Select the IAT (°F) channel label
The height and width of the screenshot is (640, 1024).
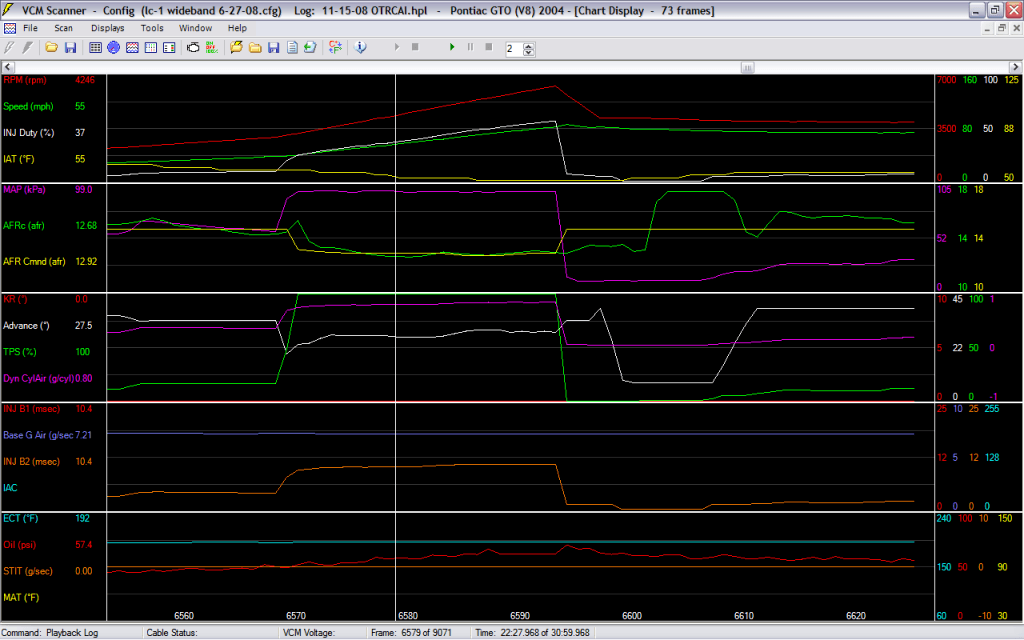[x=18, y=159]
